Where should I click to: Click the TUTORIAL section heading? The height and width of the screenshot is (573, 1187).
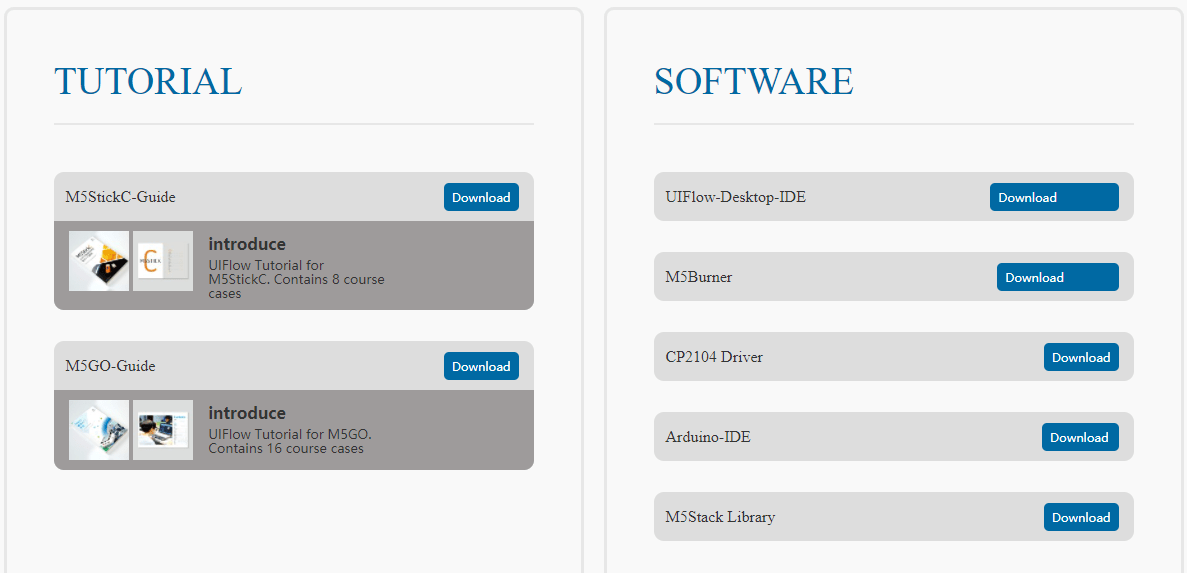(148, 81)
